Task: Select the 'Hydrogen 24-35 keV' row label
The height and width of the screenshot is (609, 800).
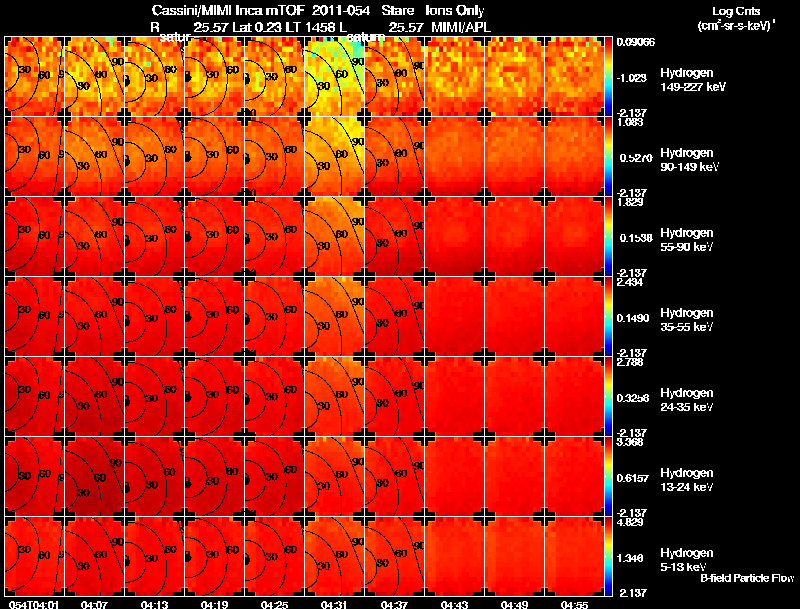Action: (x=687, y=400)
